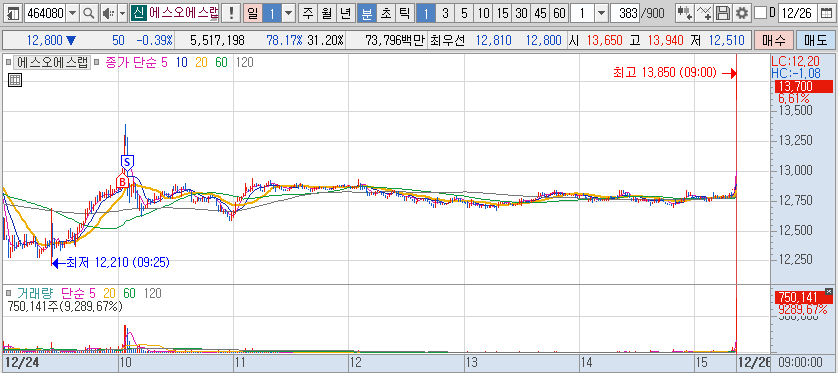Click the volume figure 5,517,198
The image size is (838, 373).
pos(218,40)
